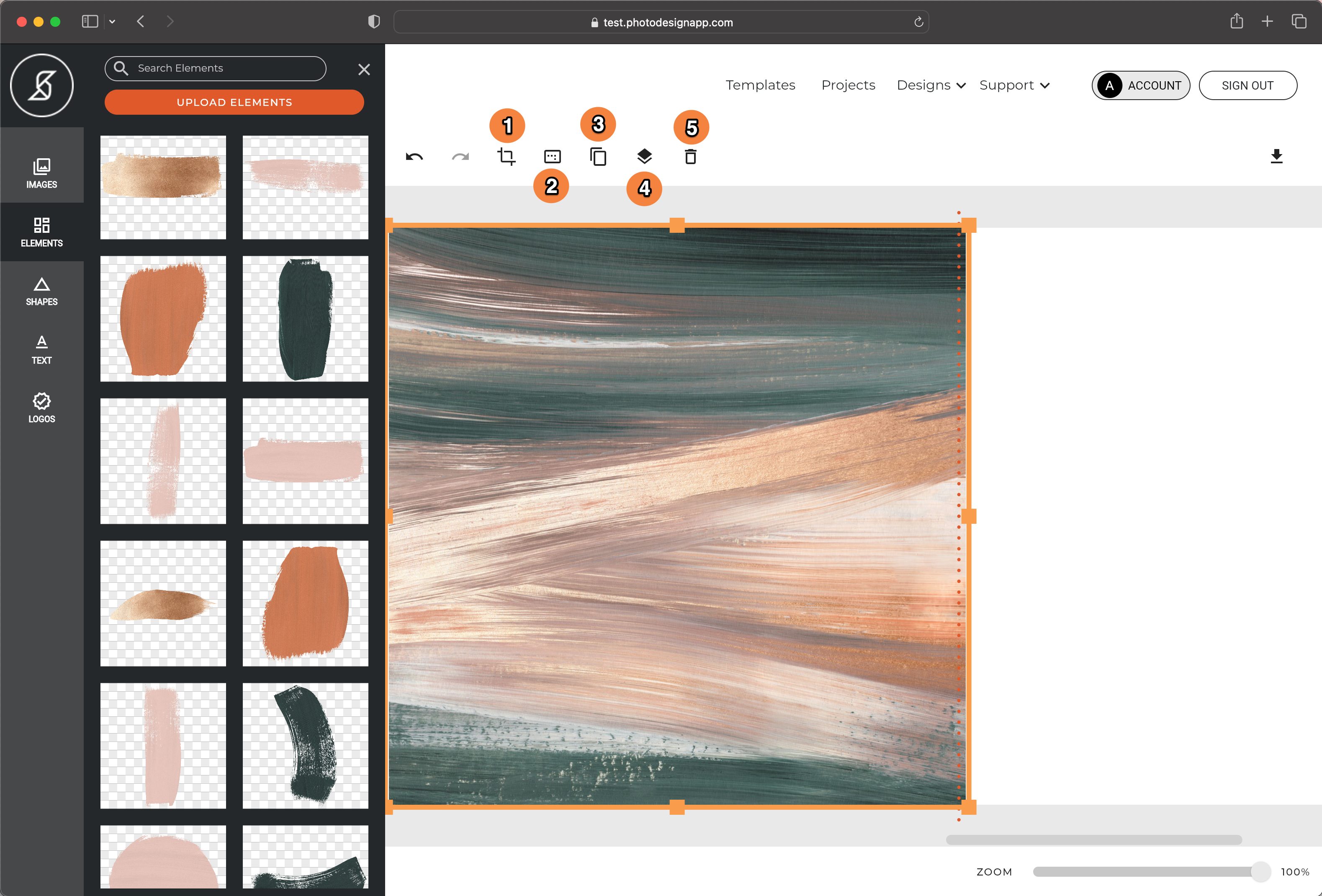
Task: Open the Text sidebar panel
Action: click(41, 349)
